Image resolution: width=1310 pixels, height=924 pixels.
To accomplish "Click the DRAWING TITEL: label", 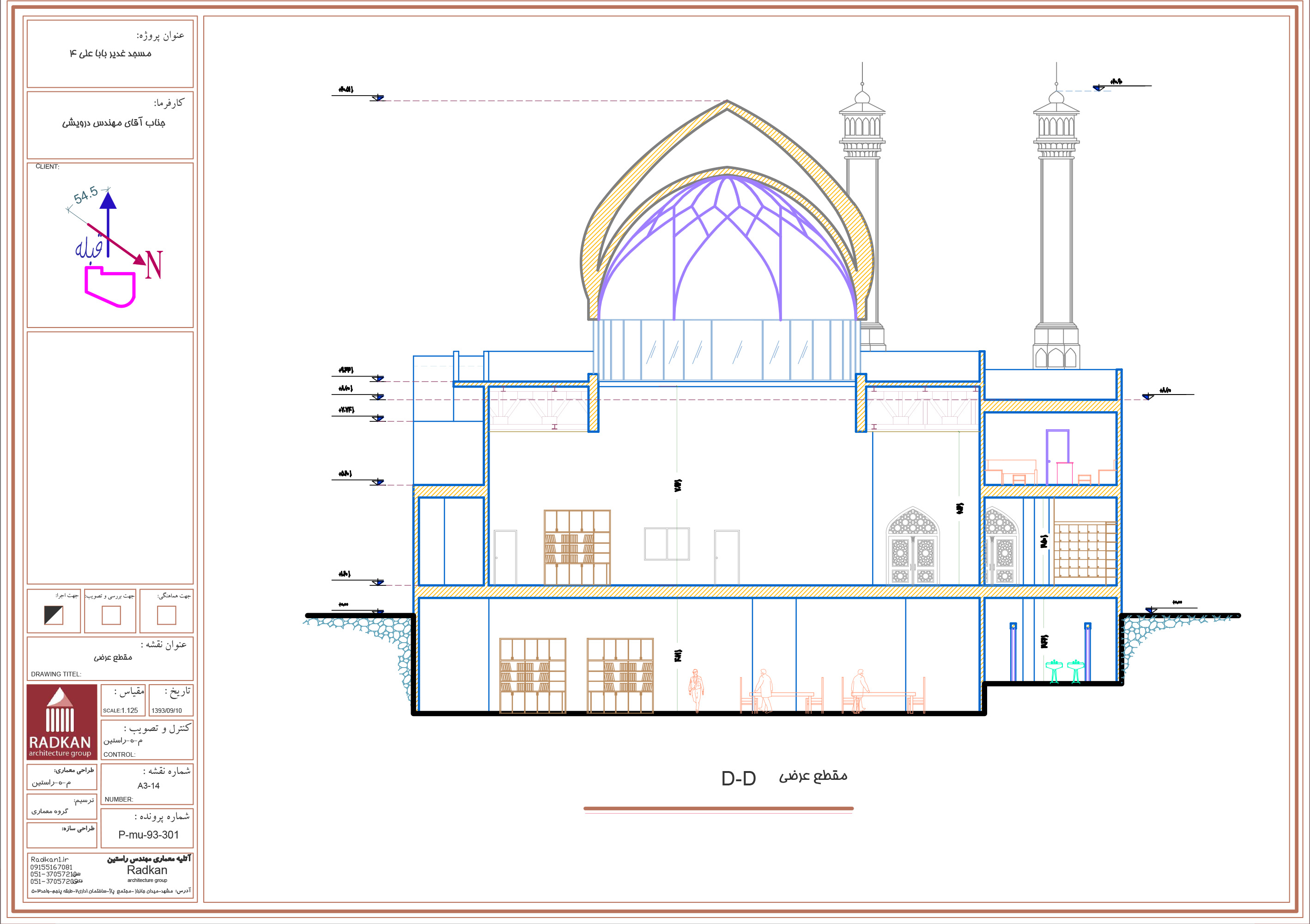I will [x=56, y=674].
